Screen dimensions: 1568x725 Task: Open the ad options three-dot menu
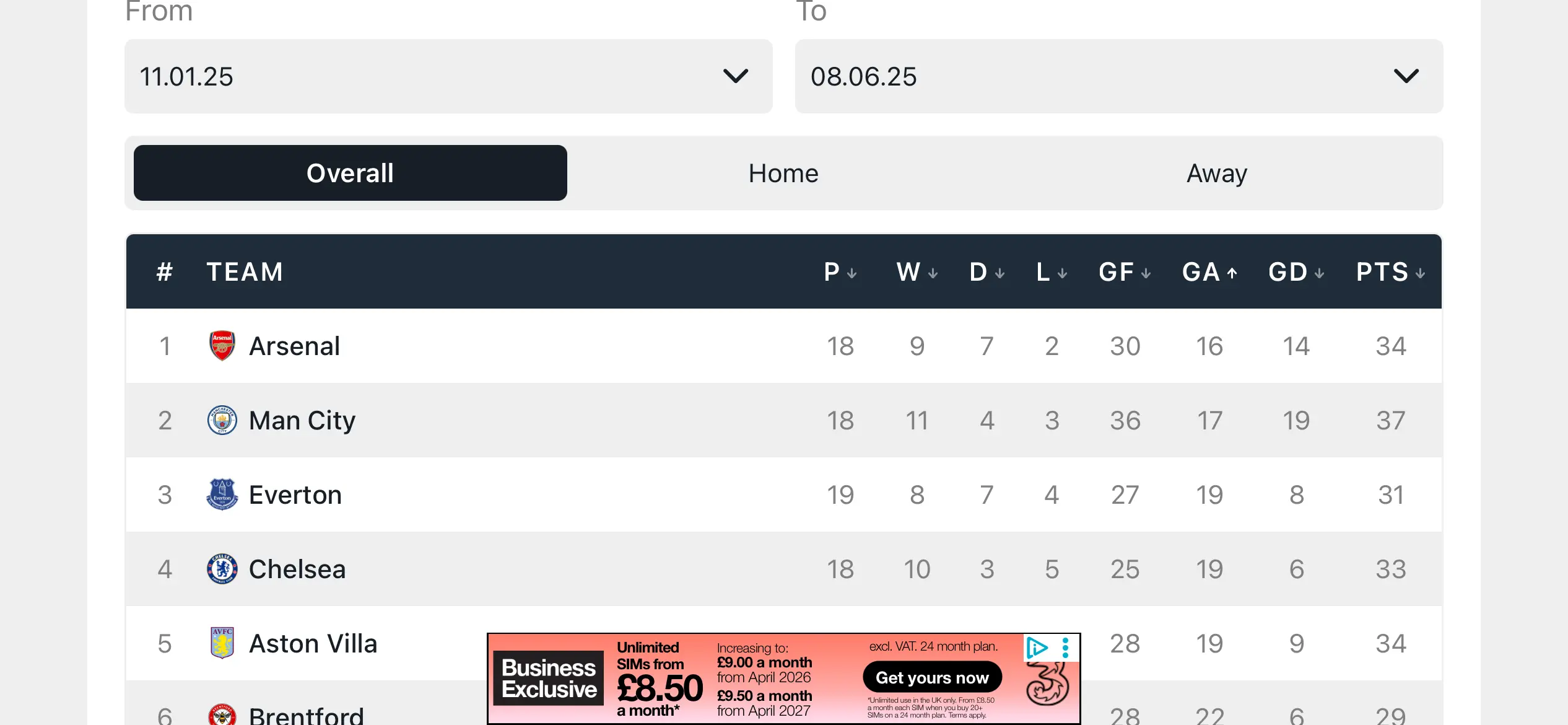[1065, 648]
